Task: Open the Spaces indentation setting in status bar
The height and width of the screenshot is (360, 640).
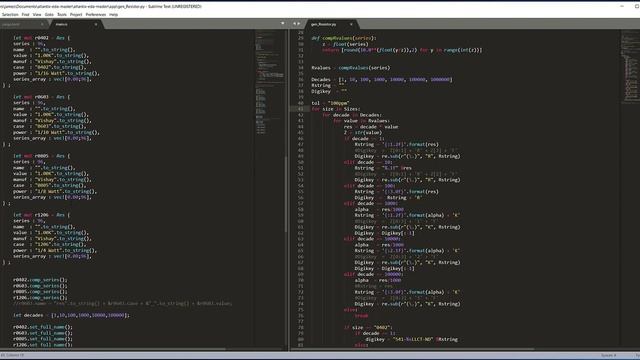Action: coord(608,356)
